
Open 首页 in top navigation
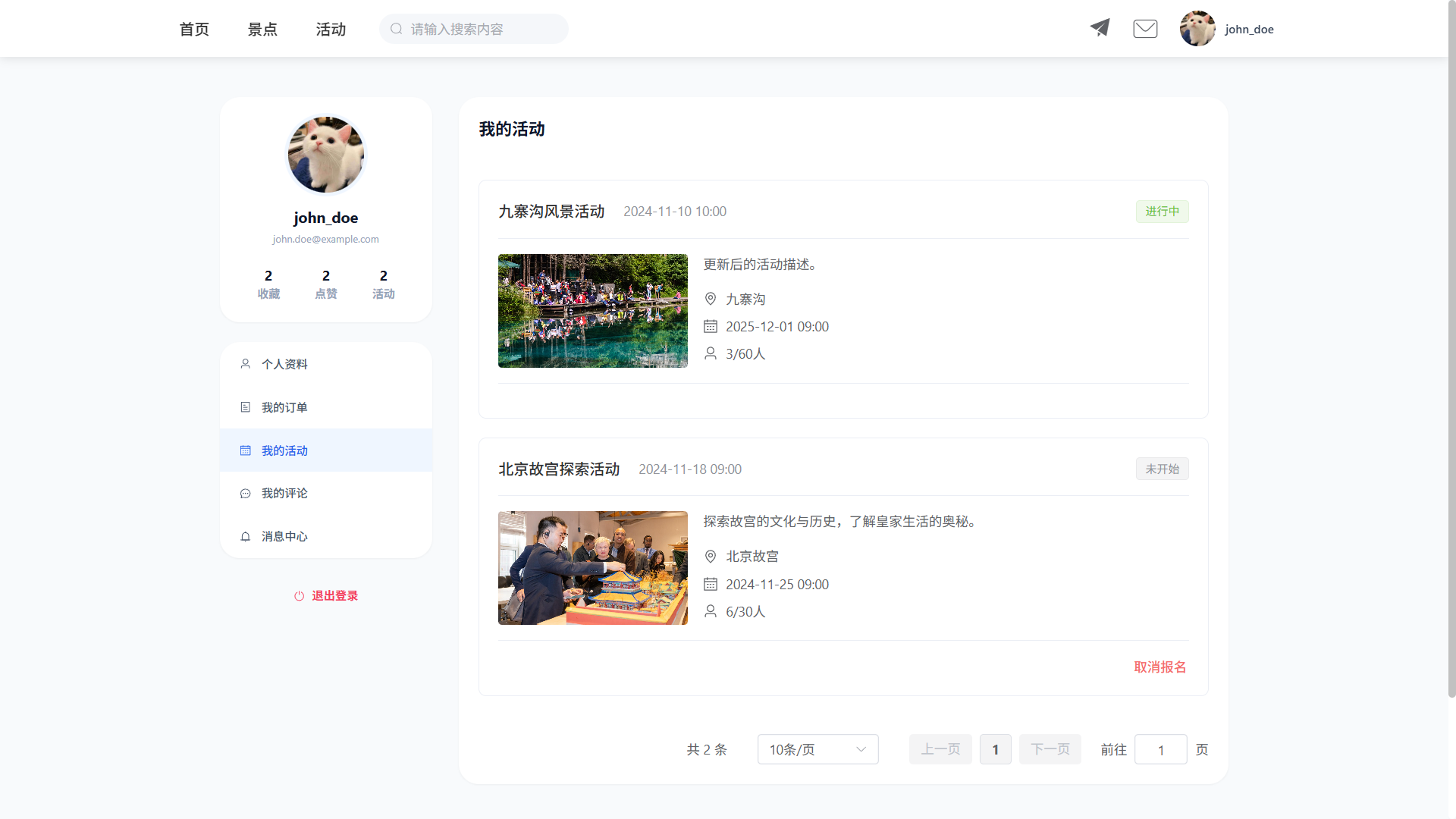(x=194, y=29)
